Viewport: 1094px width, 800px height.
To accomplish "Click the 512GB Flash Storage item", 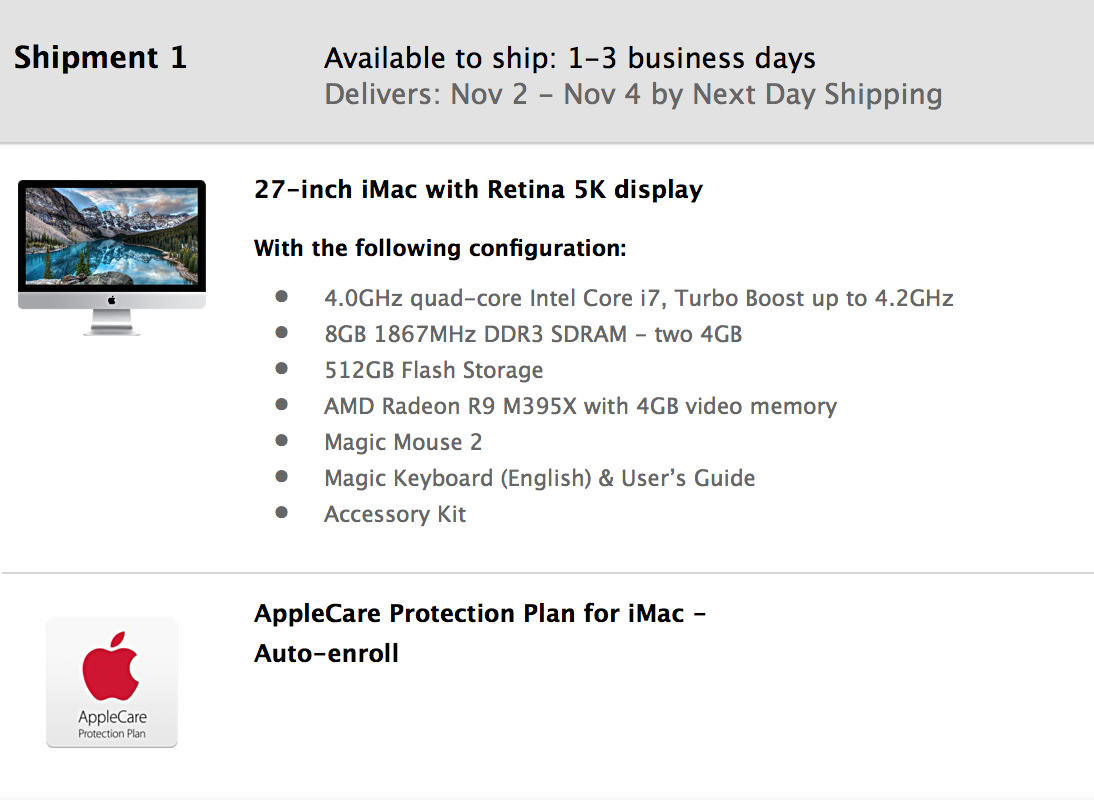I will coord(434,370).
